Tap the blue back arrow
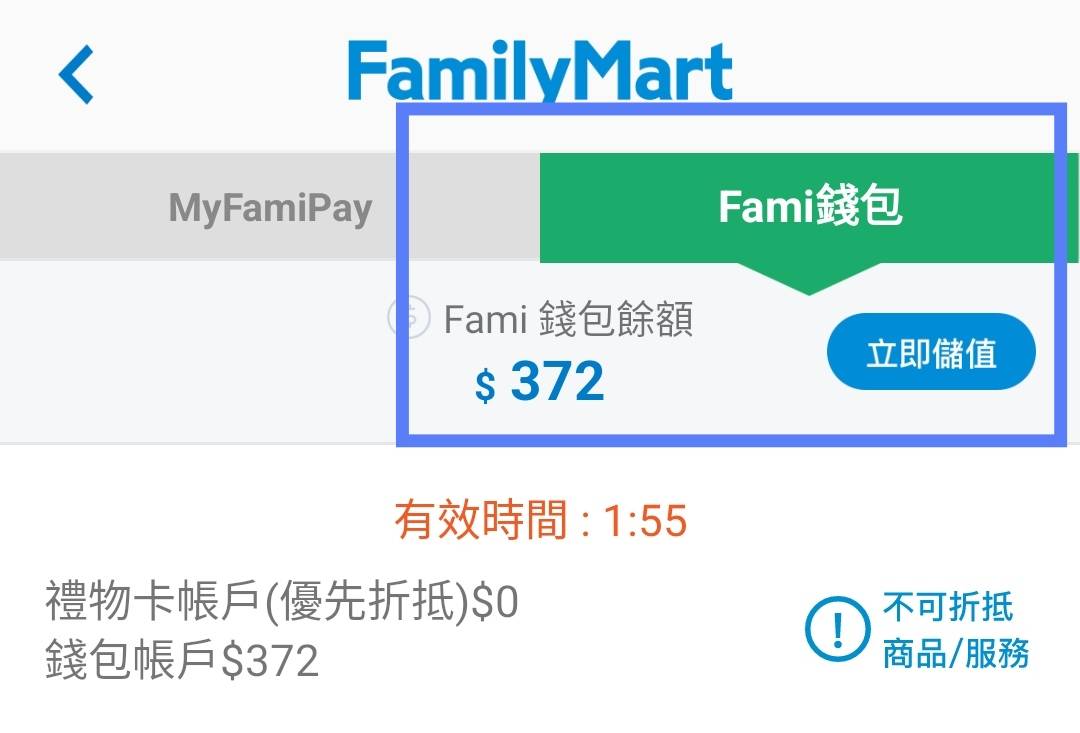 coord(76,75)
